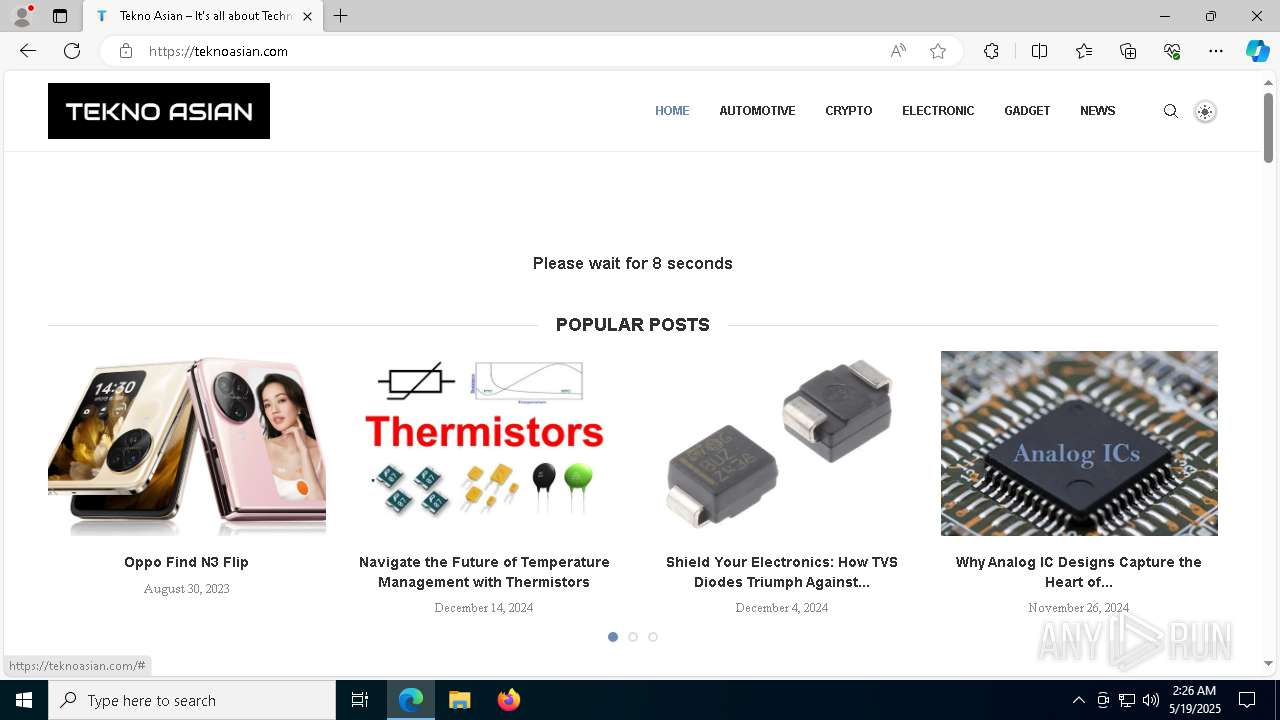This screenshot has width=1280, height=720.
Task: View site information padlock icon
Action: pos(126,51)
